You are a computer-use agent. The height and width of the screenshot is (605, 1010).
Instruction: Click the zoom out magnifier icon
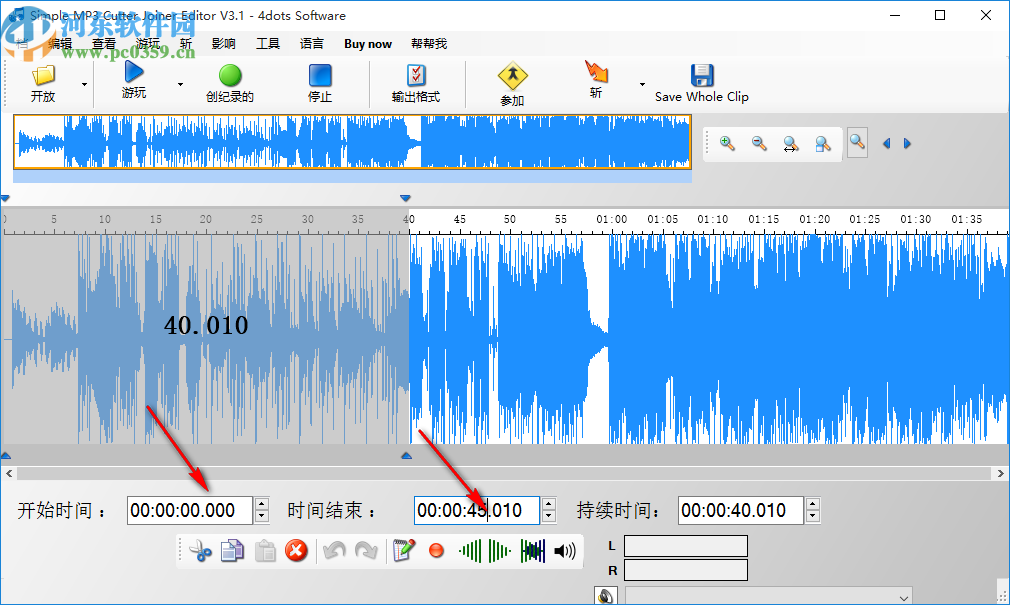(x=758, y=143)
